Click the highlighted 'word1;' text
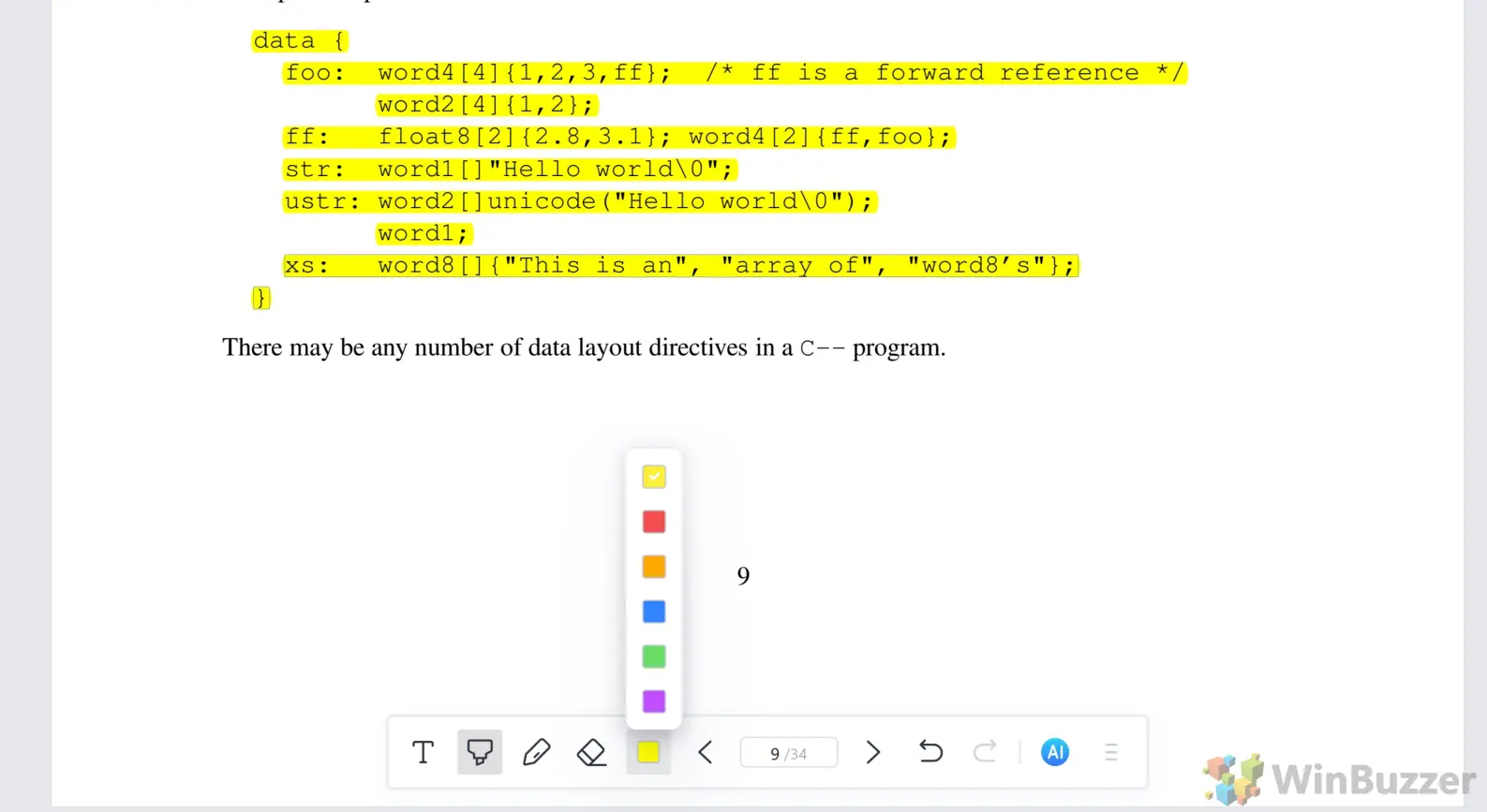The height and width of the screenshot is (812, 1487). pyautogui.click(x=423, y=233)
